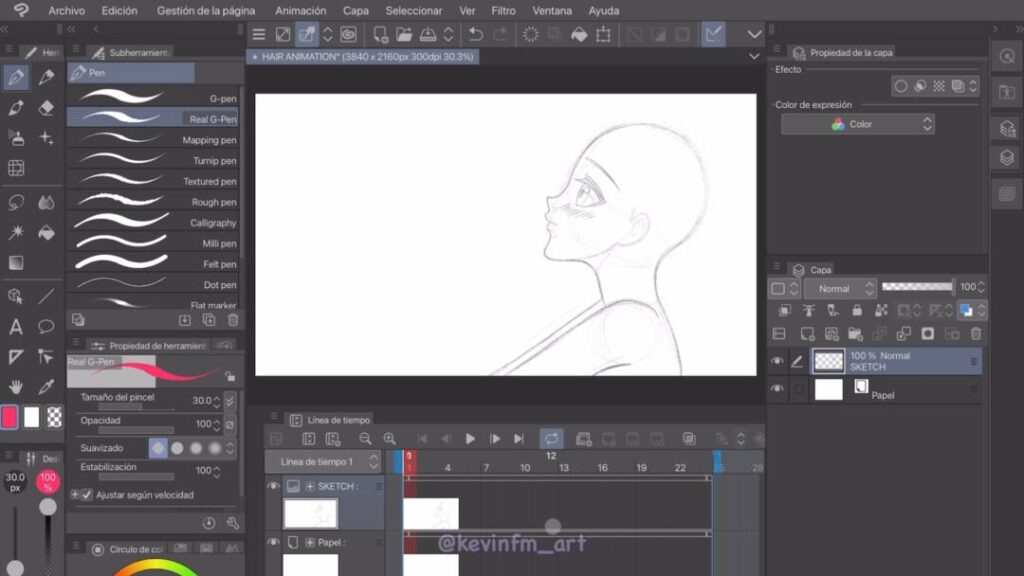Open the Color de expresión dropdown
The height and width of the screenshot is (576, 1024).
click(857, 124)
